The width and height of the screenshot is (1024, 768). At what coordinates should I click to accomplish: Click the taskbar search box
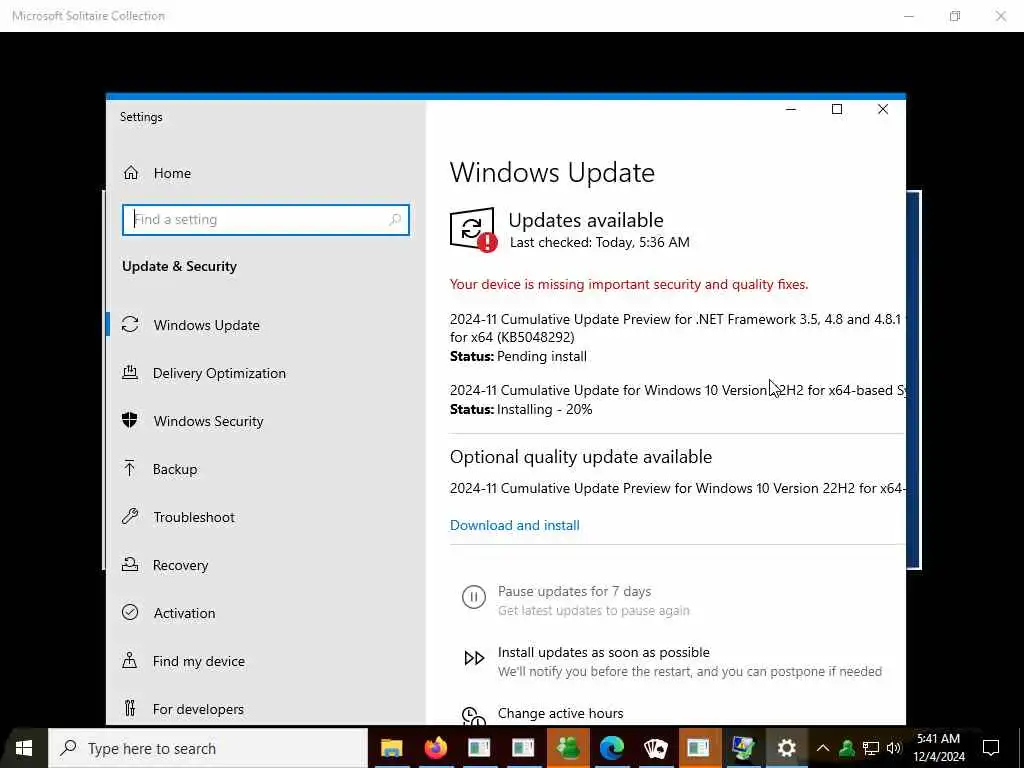pyautogui.click(x=208, y=748)
